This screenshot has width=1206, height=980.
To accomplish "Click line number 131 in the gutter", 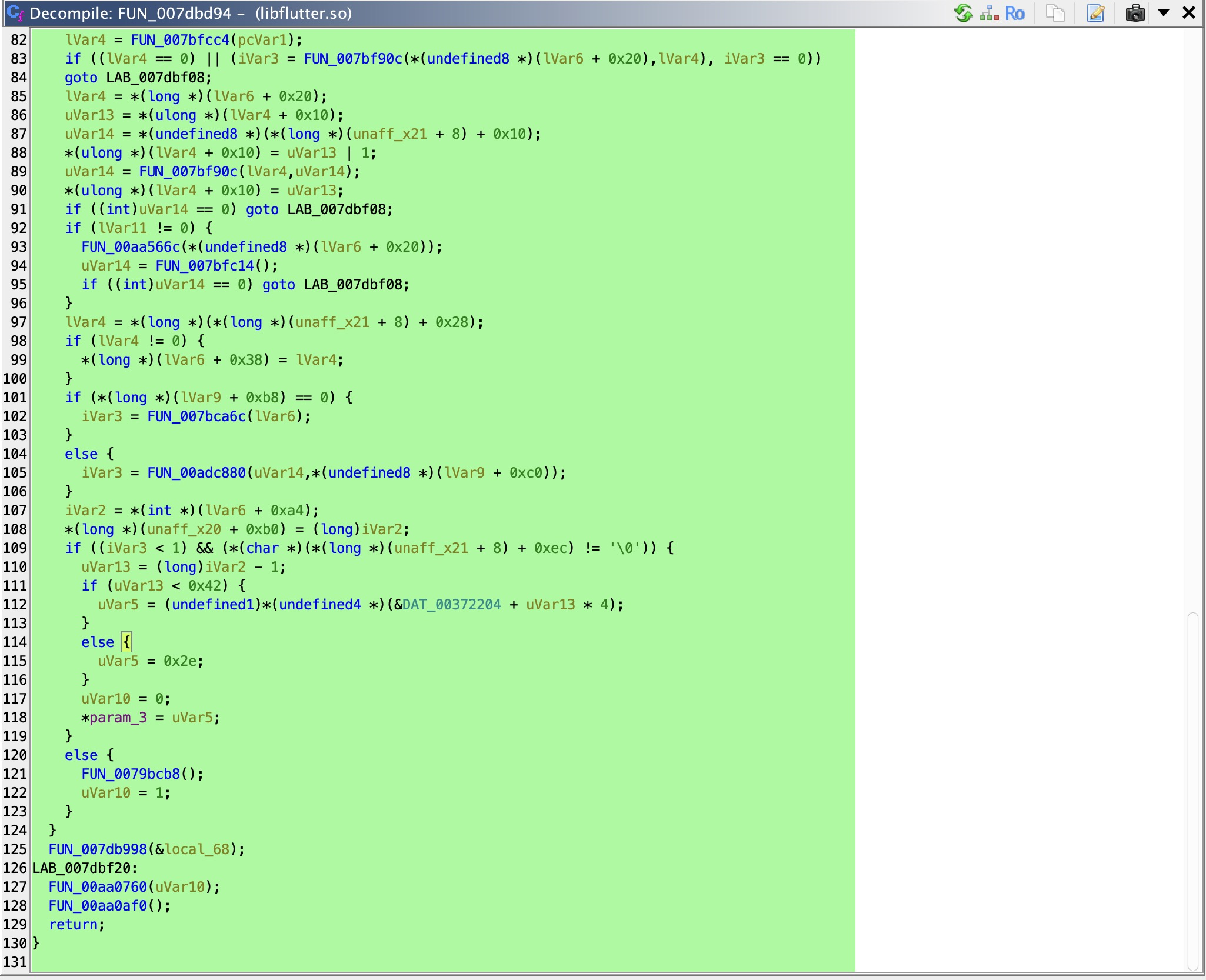I will (15, 962).
